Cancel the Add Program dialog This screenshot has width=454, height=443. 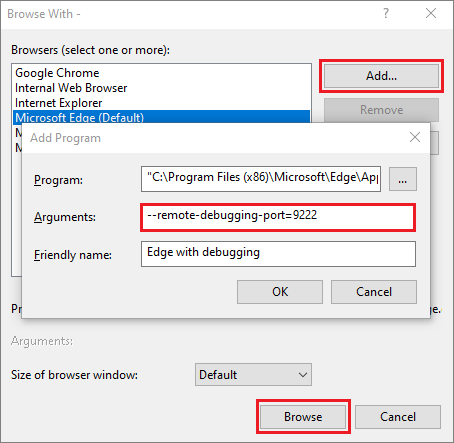pos(374,292)
